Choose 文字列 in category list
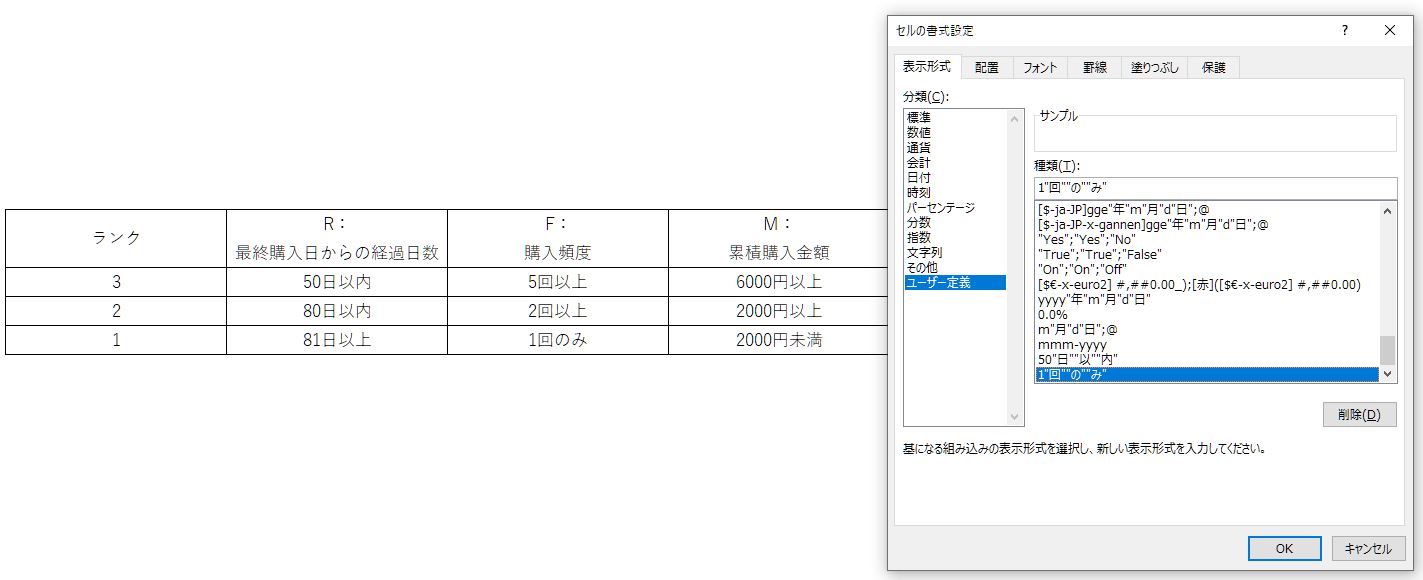 (924, 253)
